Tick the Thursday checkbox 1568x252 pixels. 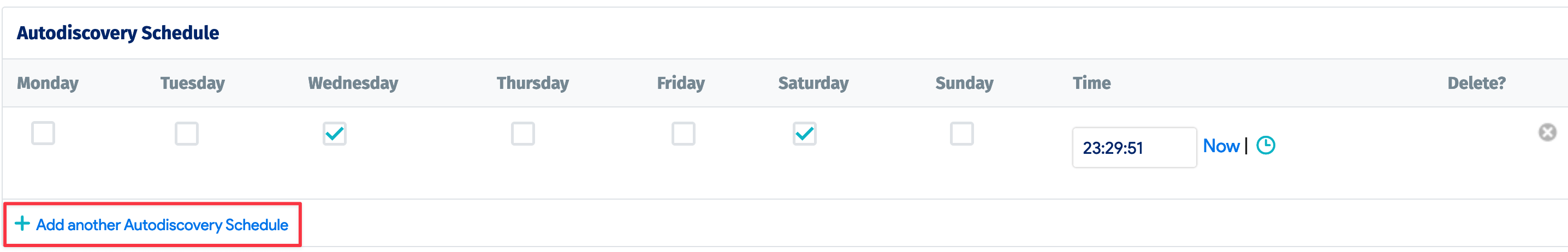coord(522,133)
